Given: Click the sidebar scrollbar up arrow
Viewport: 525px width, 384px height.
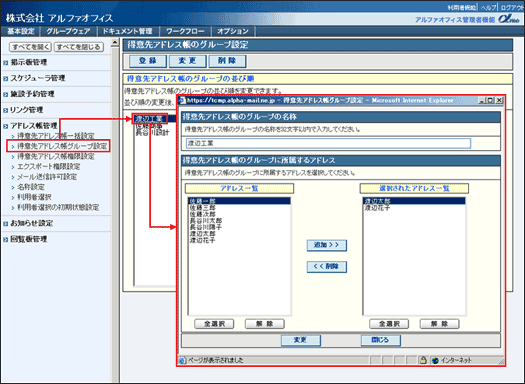Looking at the screenshot, I should pyautogui.click(x=115, y=43).
